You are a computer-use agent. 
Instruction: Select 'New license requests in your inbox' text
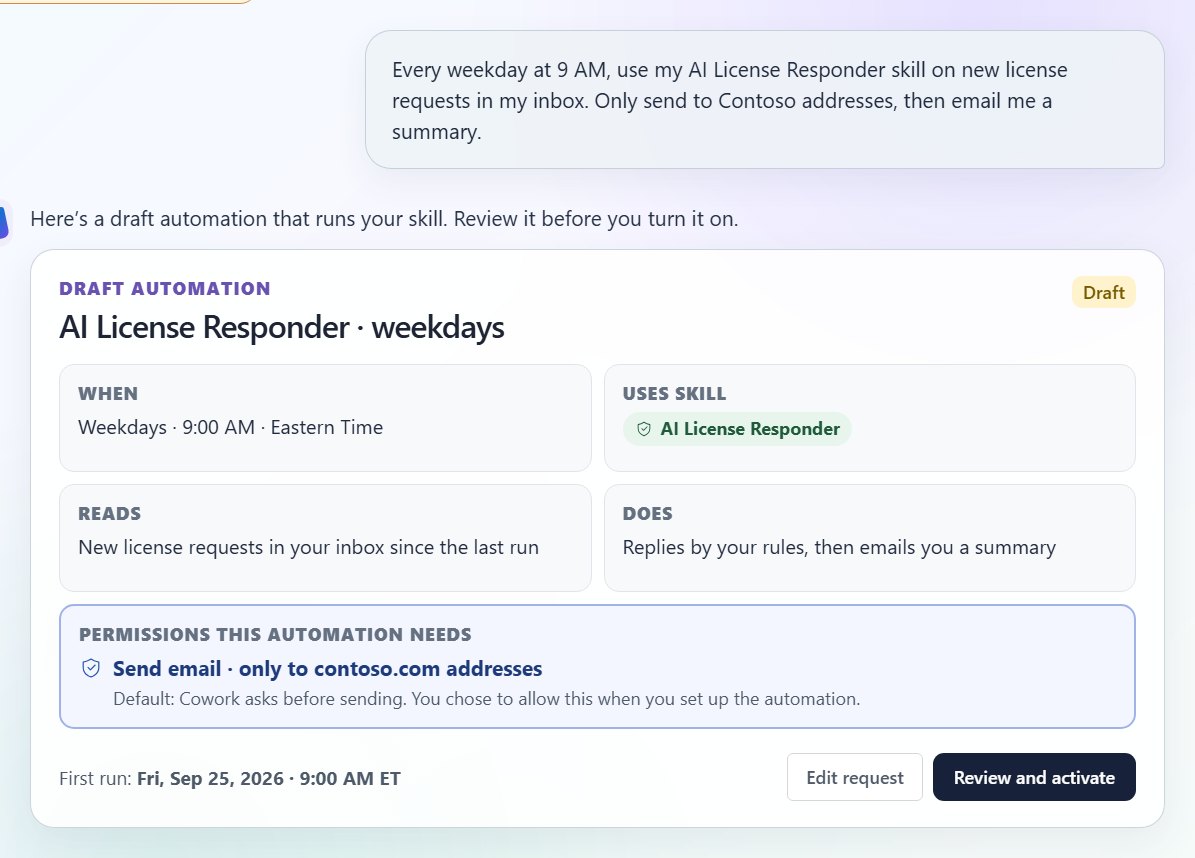pyautogui.click(x=309, y=547)
